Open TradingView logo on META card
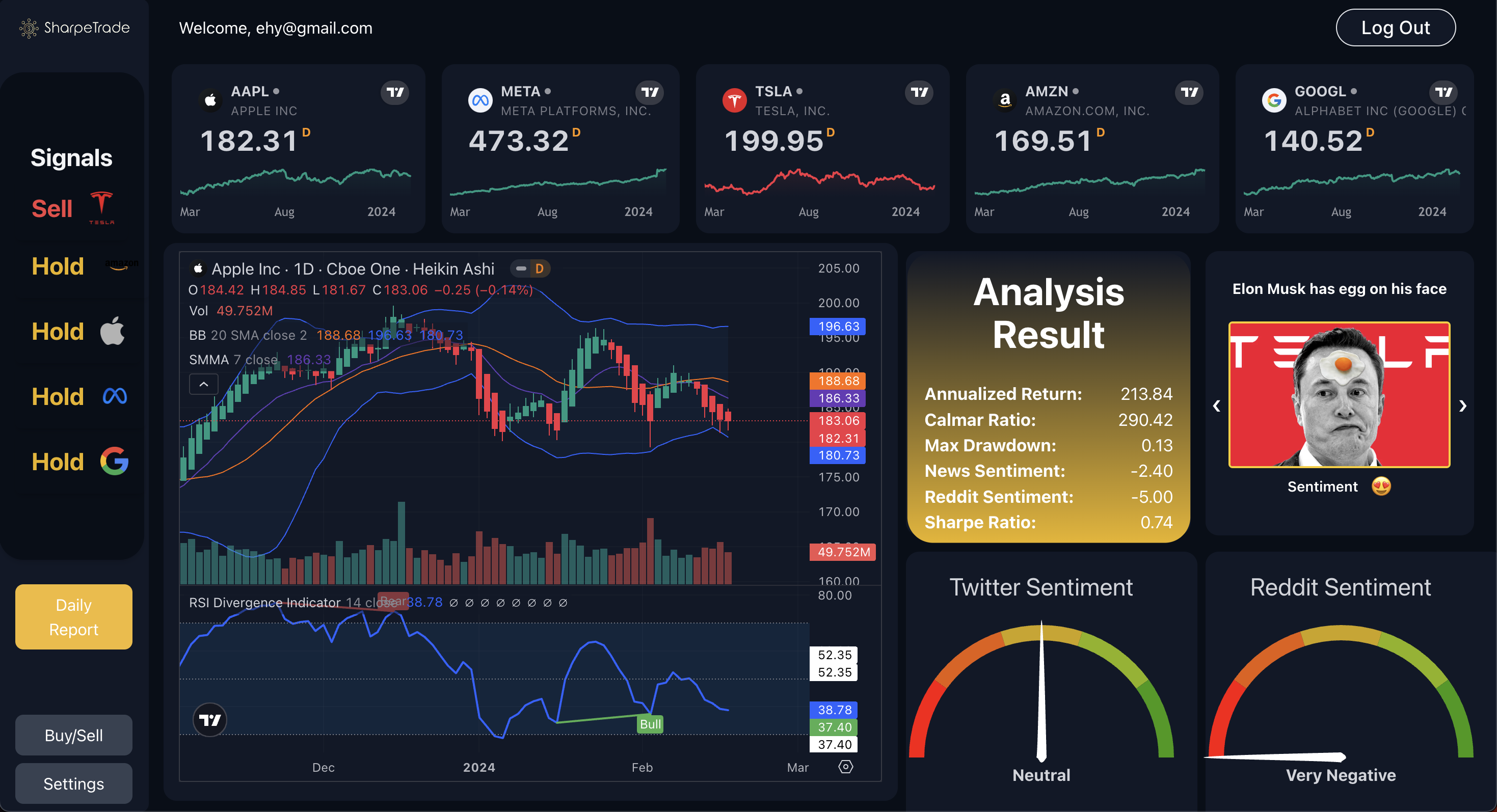The width and height of the screenshot is (1497, 812). 650,92
